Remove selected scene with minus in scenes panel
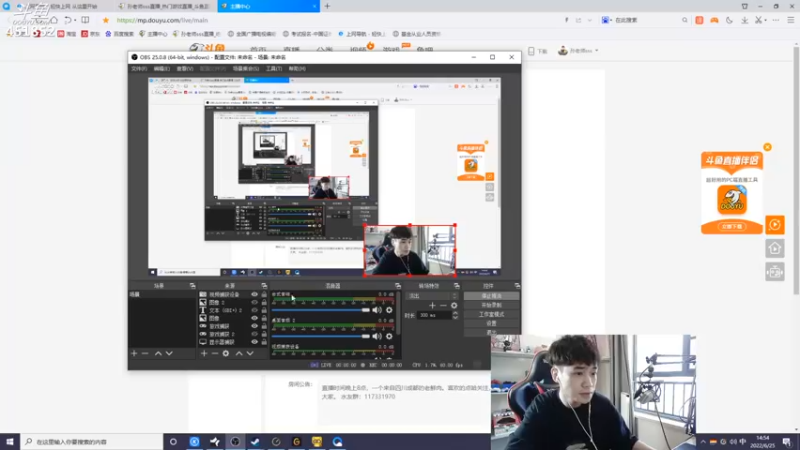Image resolution: width=800 pixels, height=450 pixels. 145,353
